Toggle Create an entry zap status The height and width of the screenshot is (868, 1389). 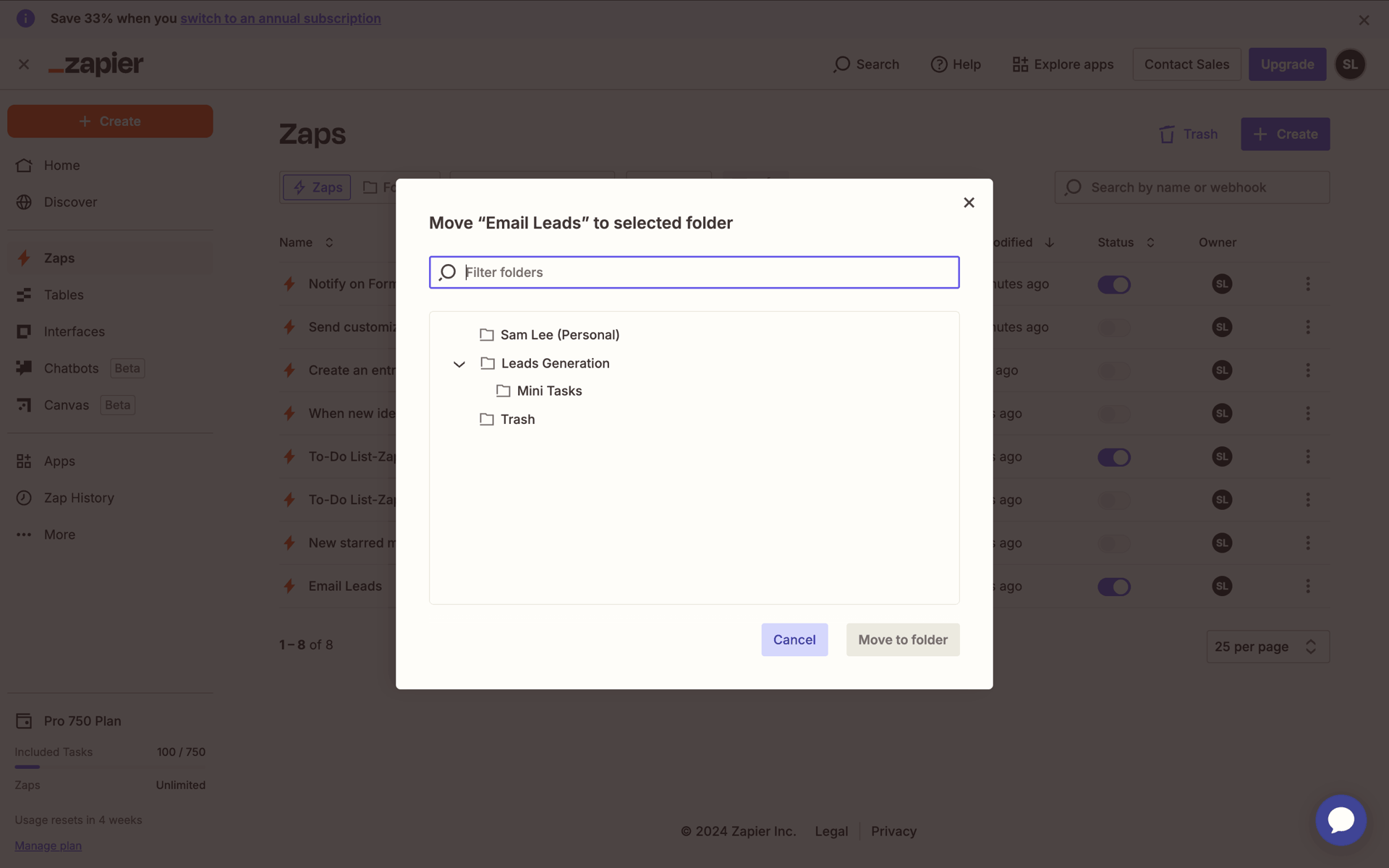click(x=1114, y=371)
